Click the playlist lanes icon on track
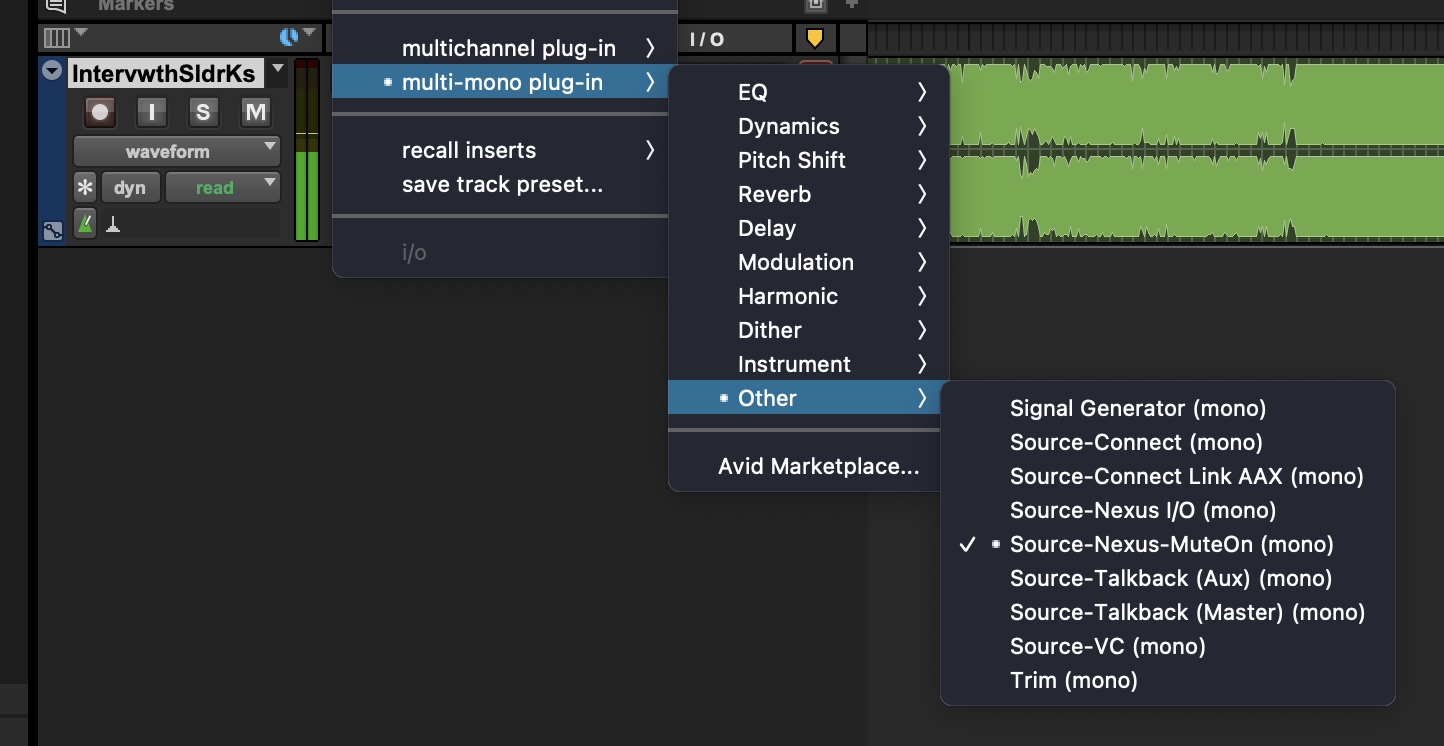 53,231
